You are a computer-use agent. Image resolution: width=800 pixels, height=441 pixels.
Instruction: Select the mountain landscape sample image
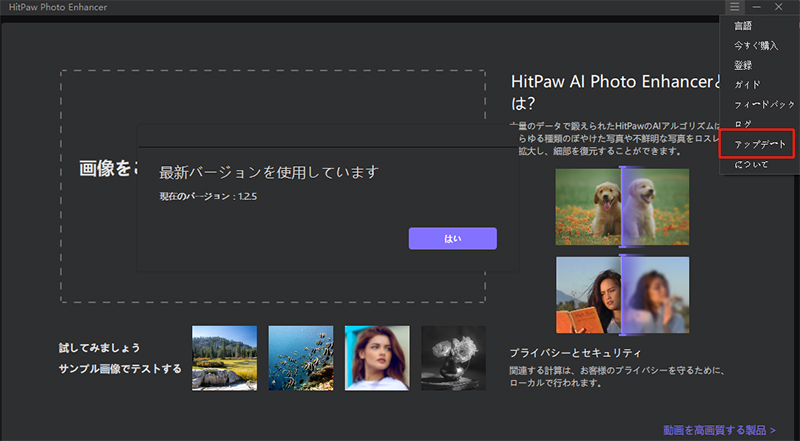224,358
